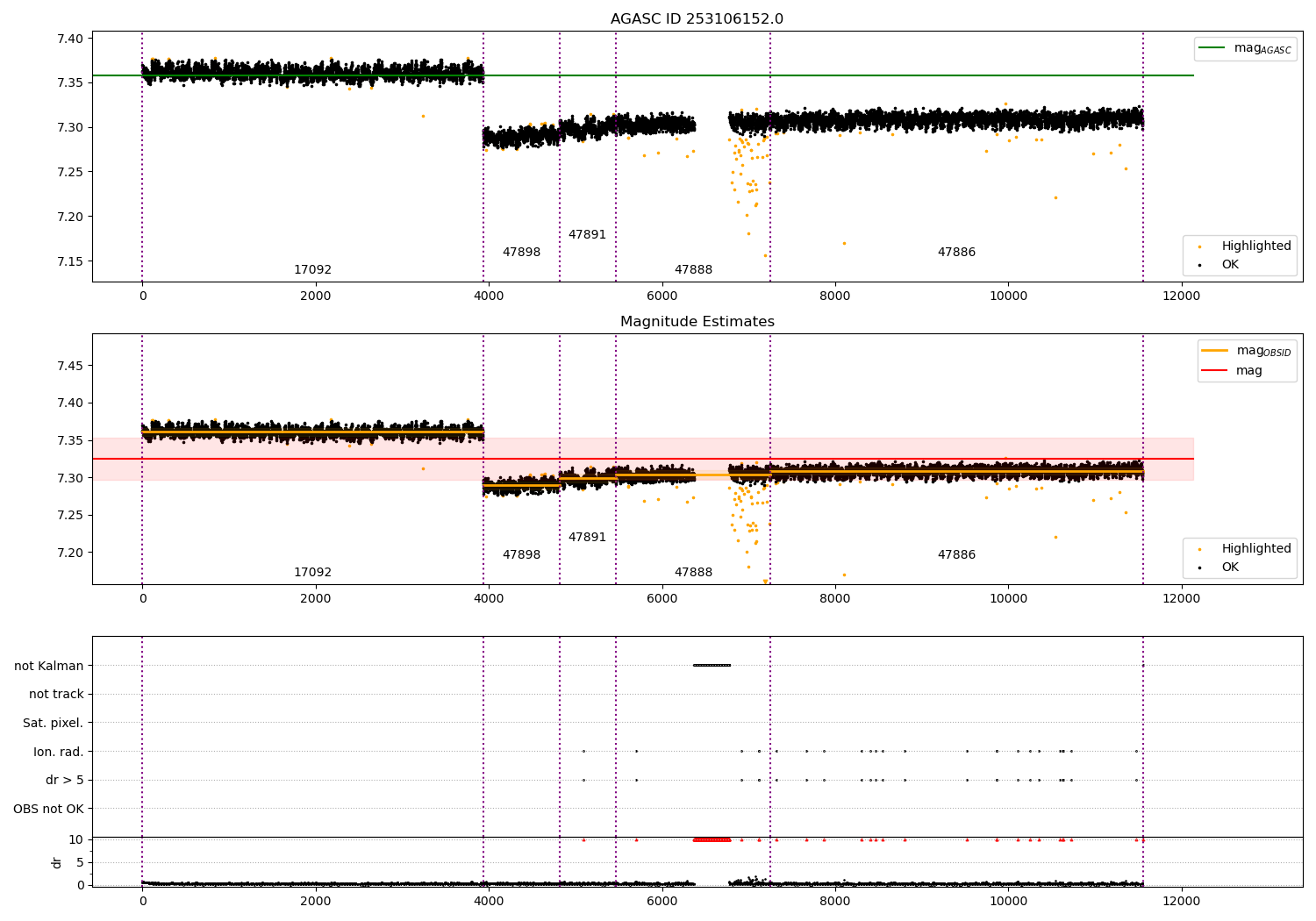The width and height of the screenshot is (1316, 921).
Task: Click obsid label 47898 in the AGASC ID plot
Action: [x=521, y=253]
